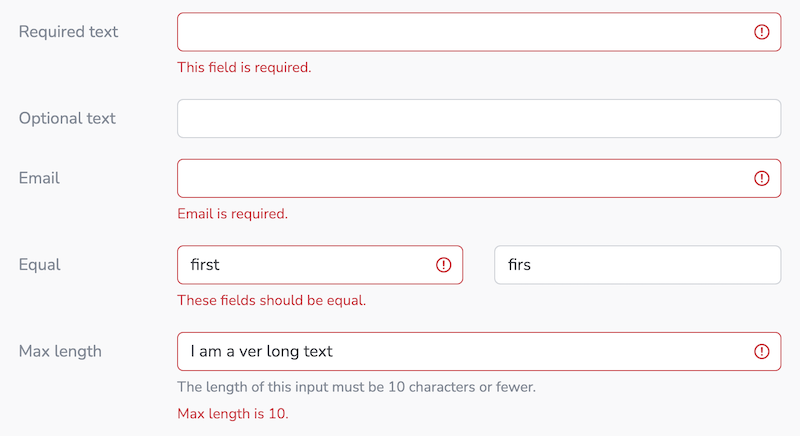Click the 'Equal' field label
Viewport: 800px width, 436px height.
coord(40,265)
